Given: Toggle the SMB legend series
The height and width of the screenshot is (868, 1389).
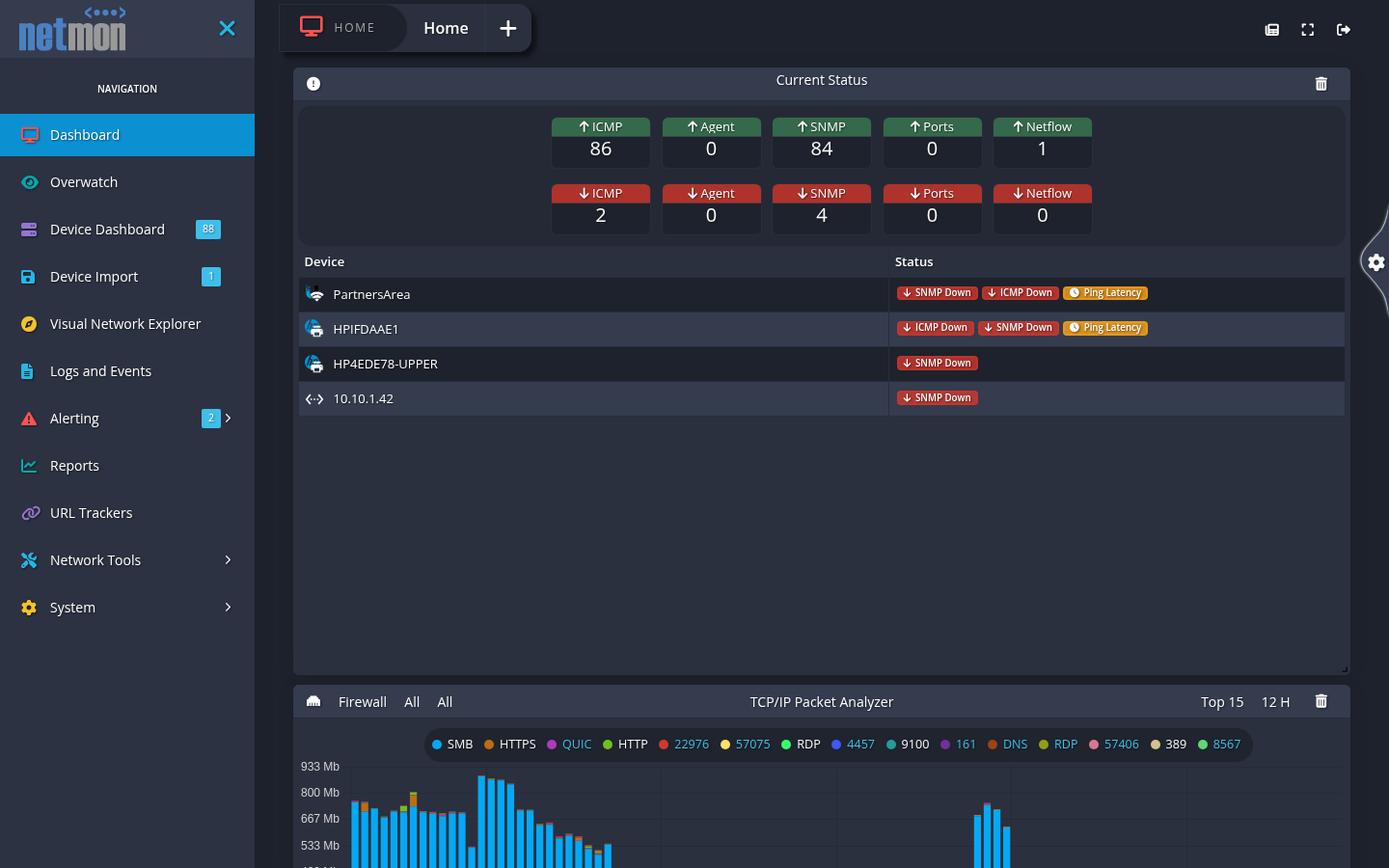Looking at the screenshot, I should (x=452, y=745).
